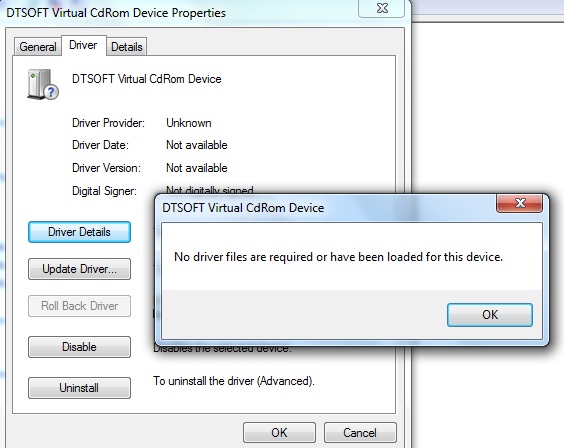Click the uninstall driver Advanced description text
The image size is (564, 448).
coord(234,381)
